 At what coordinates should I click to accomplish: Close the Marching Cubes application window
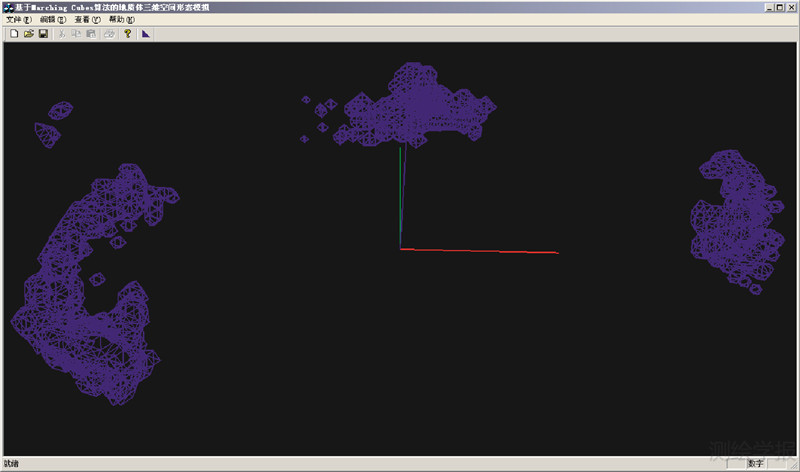[x=791, y=7]
